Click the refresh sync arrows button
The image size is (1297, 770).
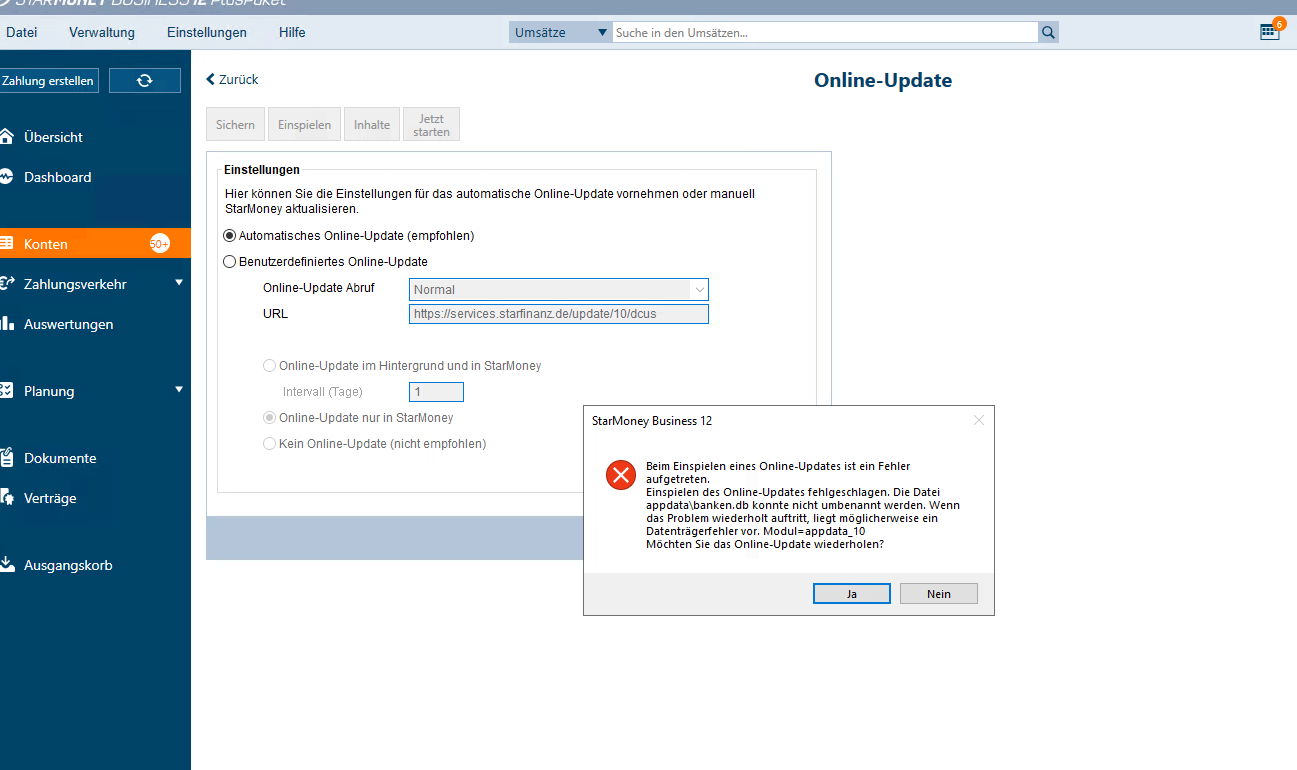pos(145,81)
